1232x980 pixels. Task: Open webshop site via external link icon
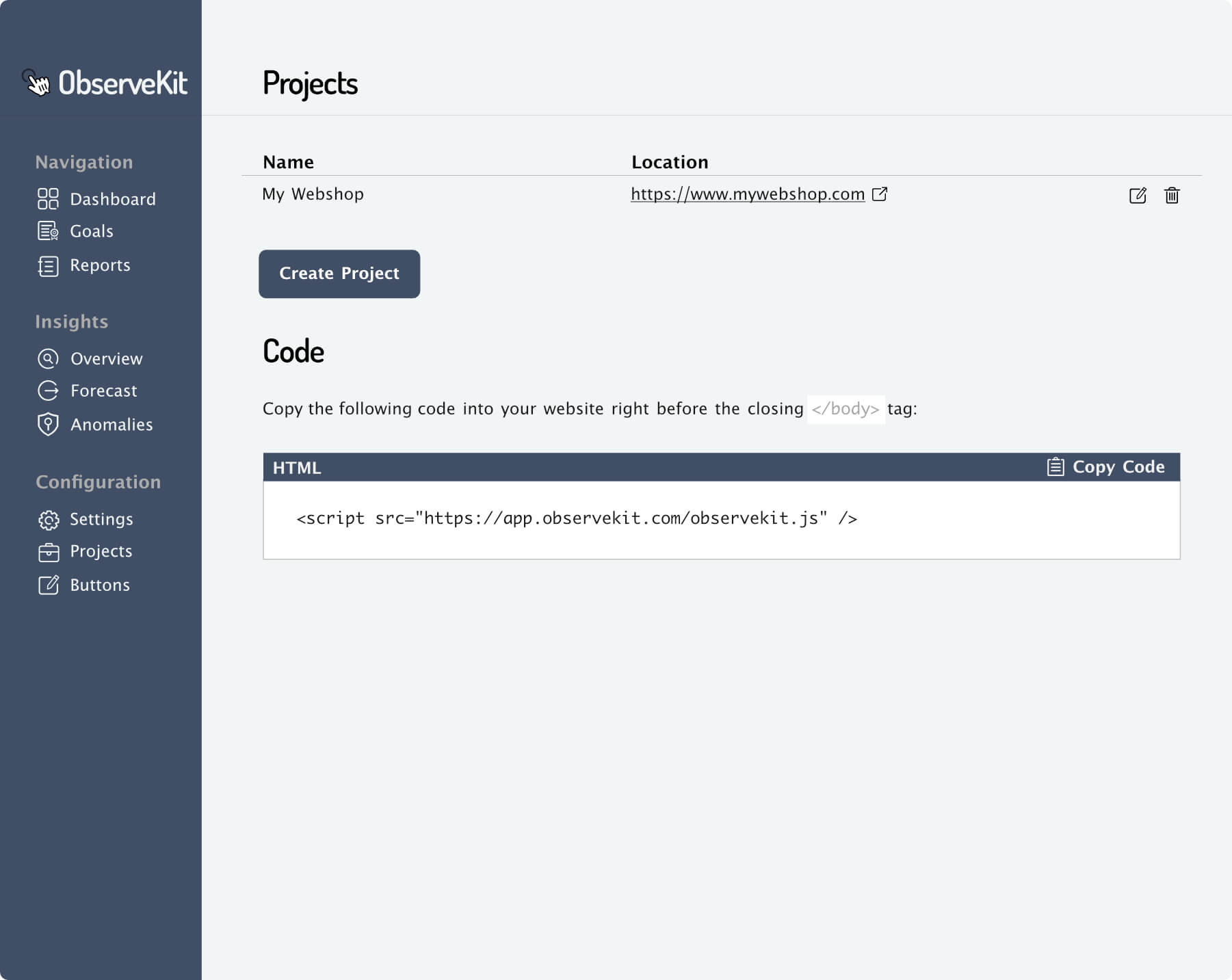coord(881,194)
